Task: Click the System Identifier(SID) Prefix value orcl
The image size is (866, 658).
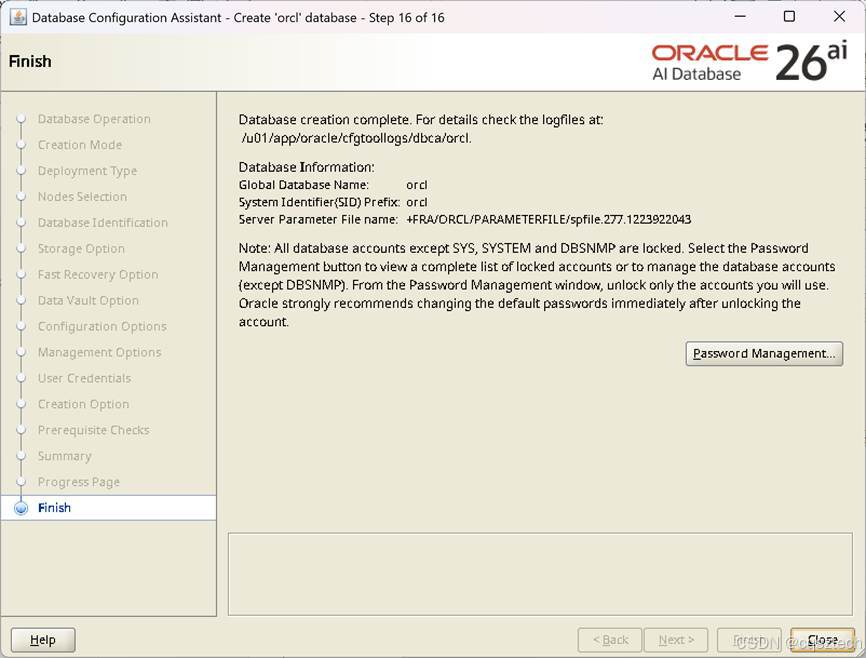Action: [416, 202]
